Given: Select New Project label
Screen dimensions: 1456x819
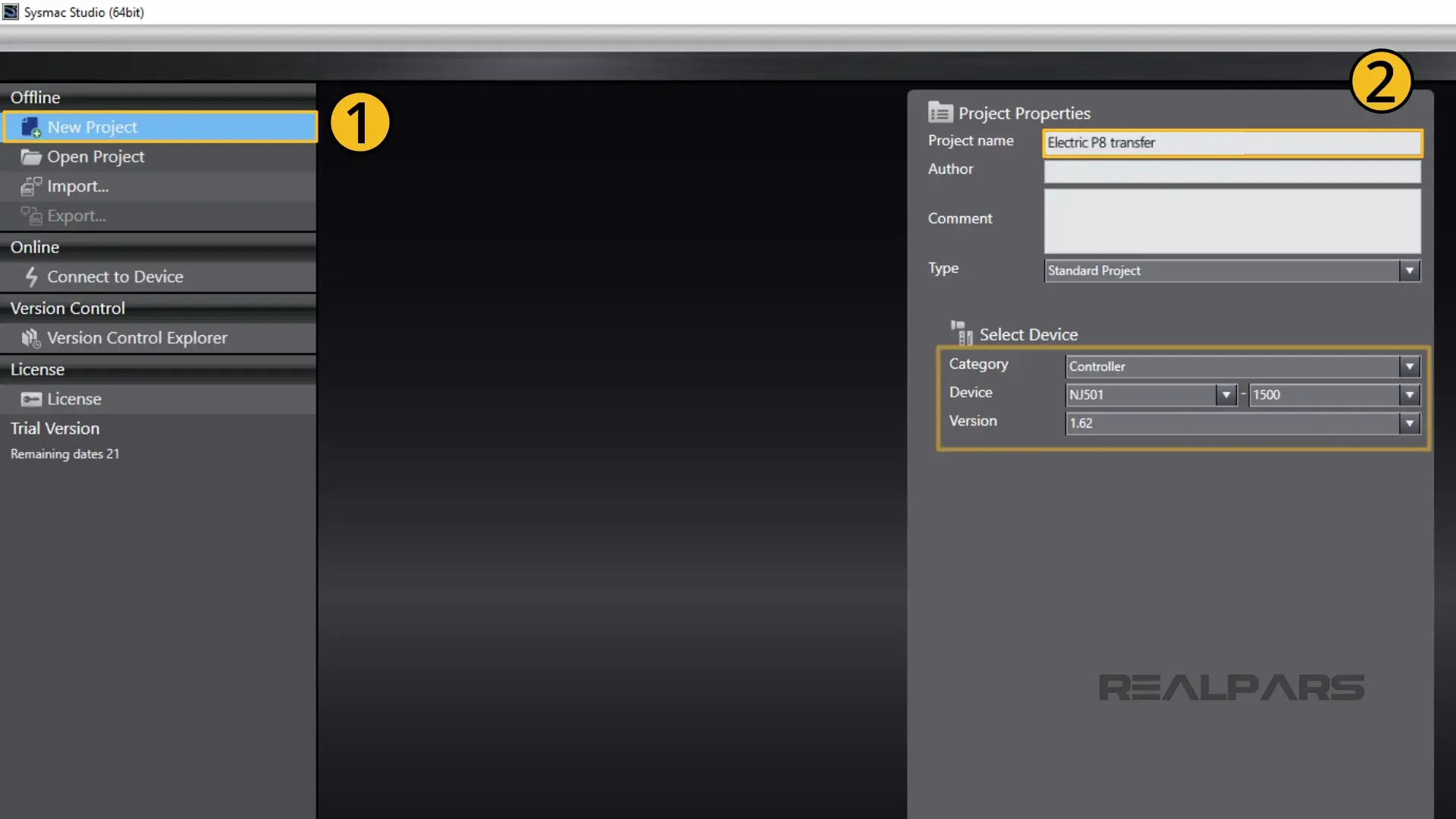Looking at the screenshot, I should coord(93,127).
